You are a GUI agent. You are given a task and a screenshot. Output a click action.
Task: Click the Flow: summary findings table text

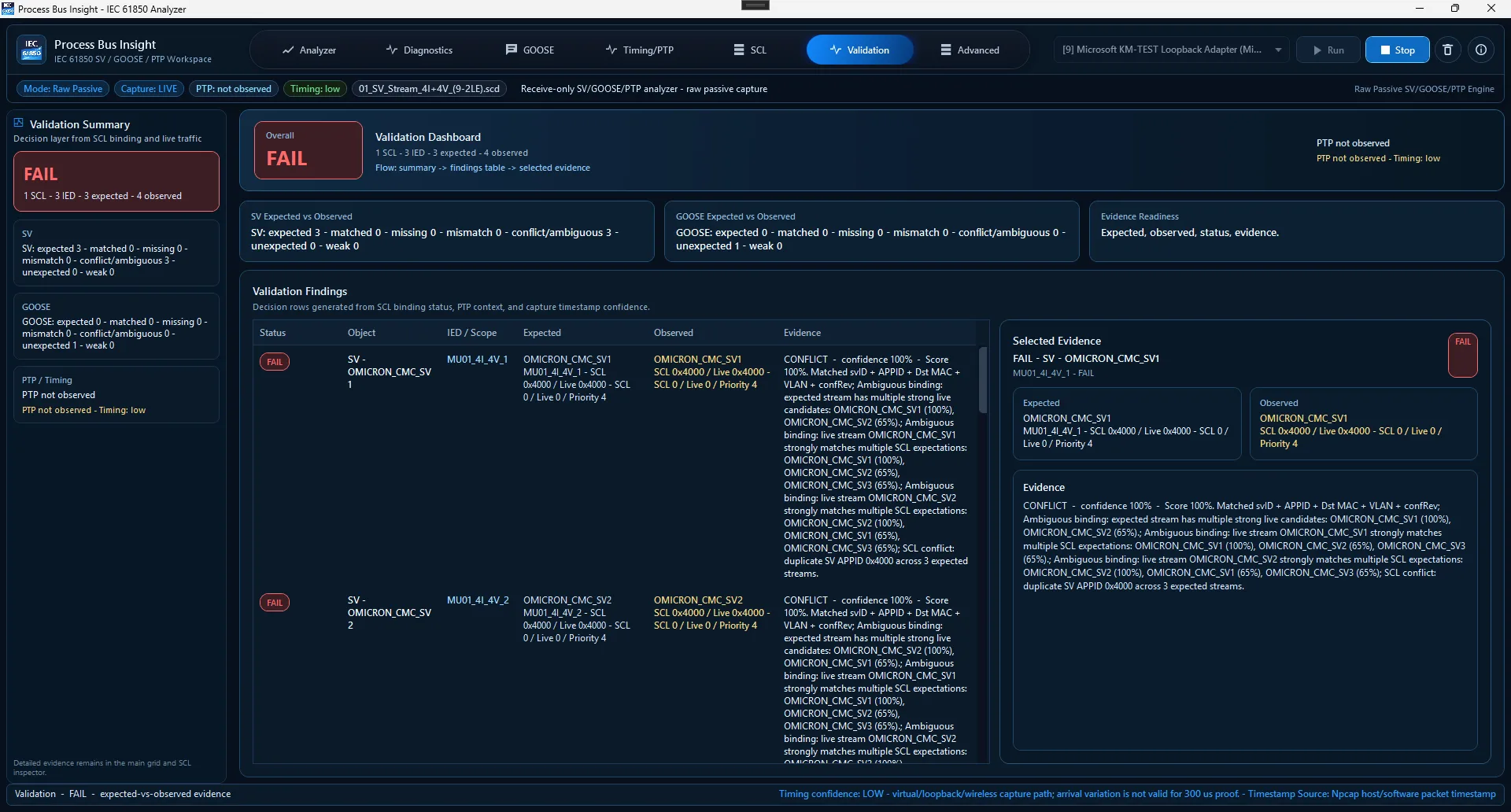[482, 168]
